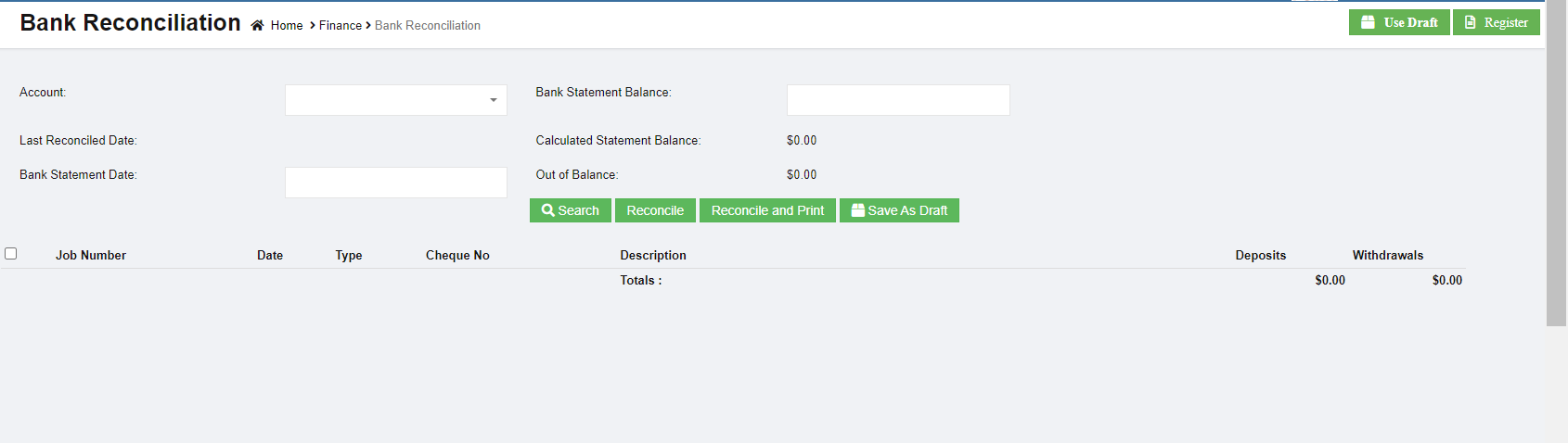
Task: Focus the Bank Statement Balance field
Action: tap(897, 100)
